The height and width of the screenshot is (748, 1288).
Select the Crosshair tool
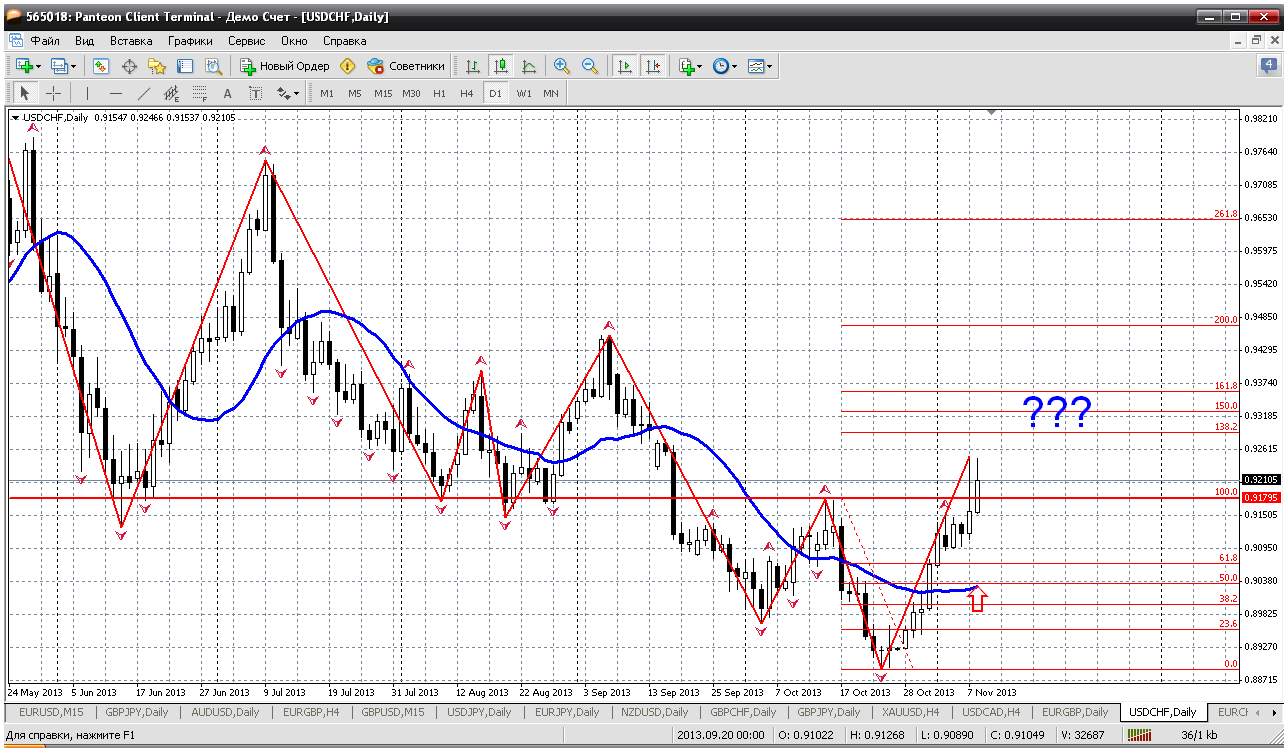pyautogui.click(x=53, y=93)
